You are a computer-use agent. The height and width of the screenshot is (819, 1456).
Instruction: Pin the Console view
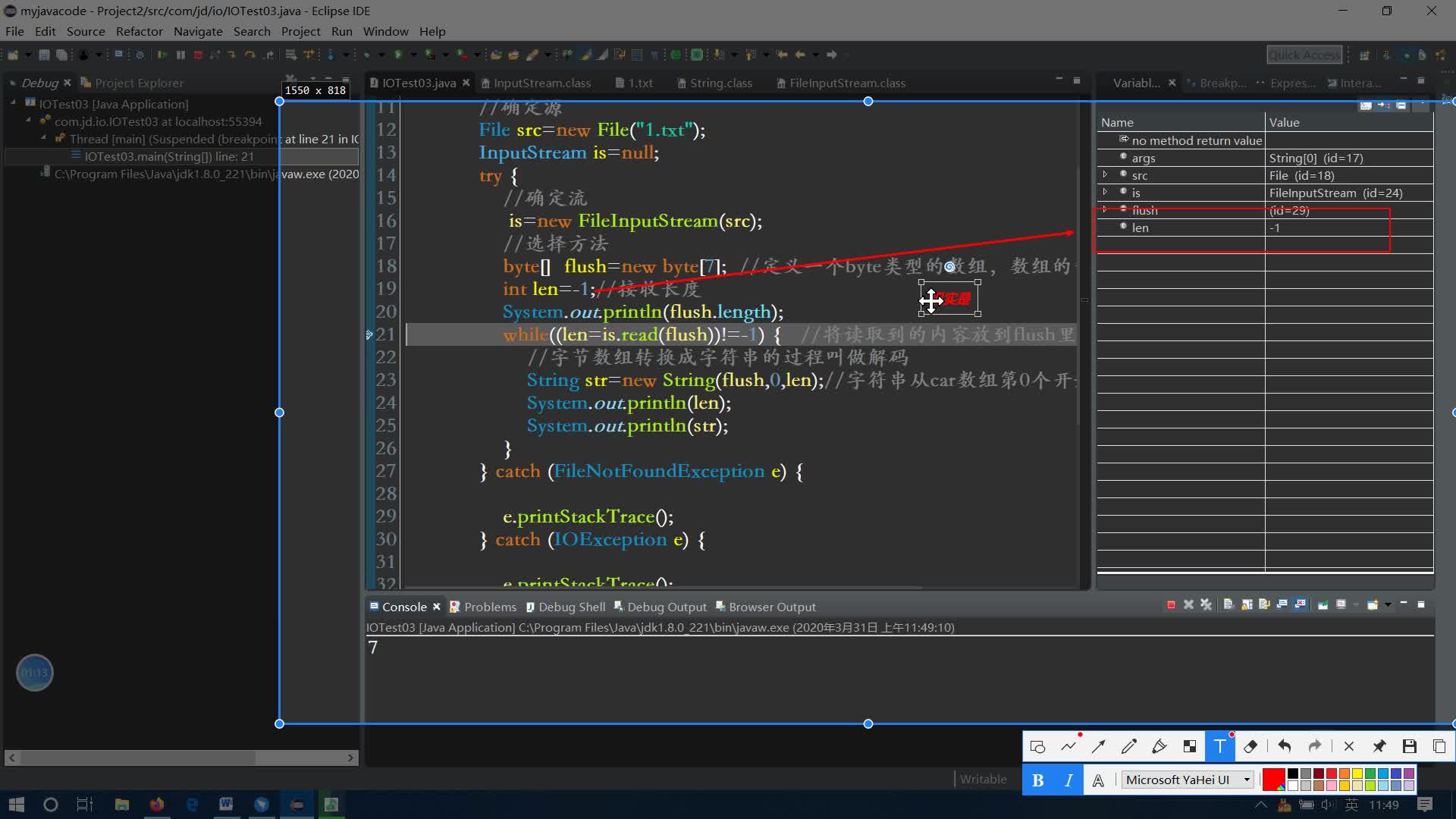[1323, 605]
